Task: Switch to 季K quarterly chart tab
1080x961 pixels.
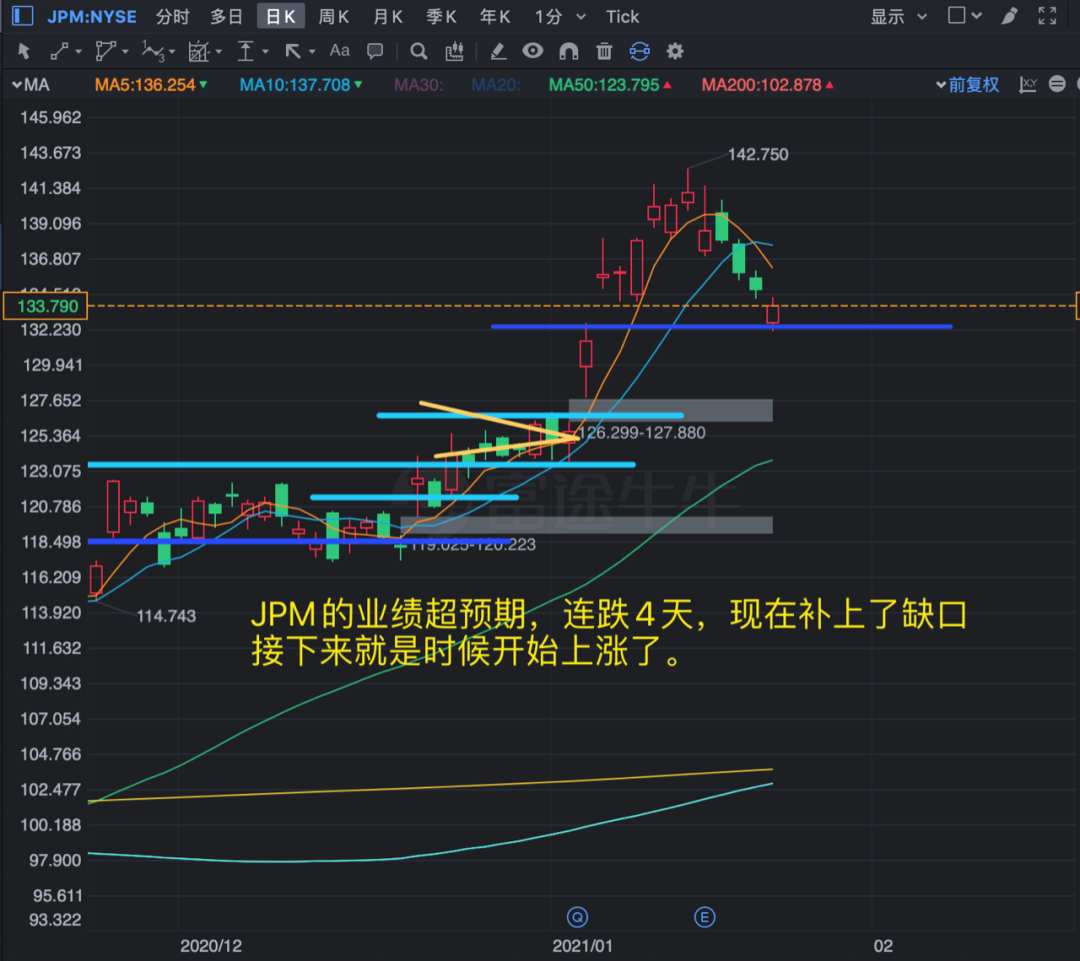Action: tap(442, 17)
